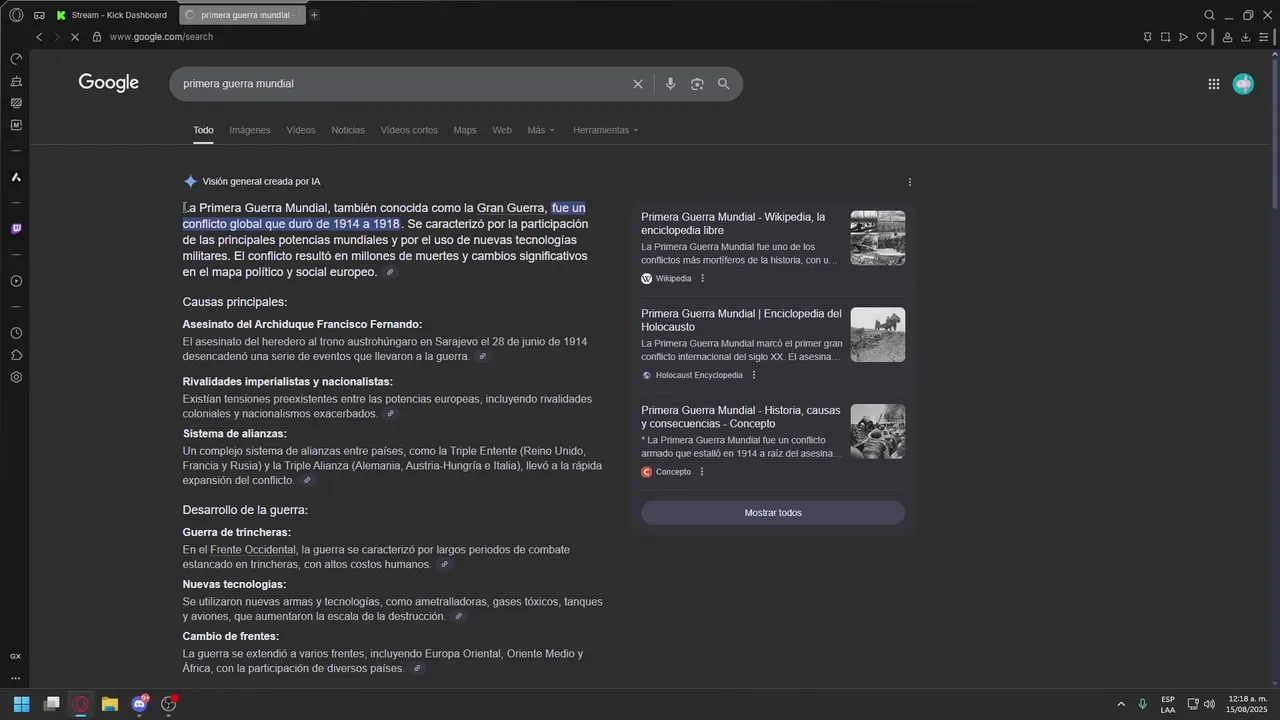
Task: Open Windows Start menu
Action: (x=21, y=704)
